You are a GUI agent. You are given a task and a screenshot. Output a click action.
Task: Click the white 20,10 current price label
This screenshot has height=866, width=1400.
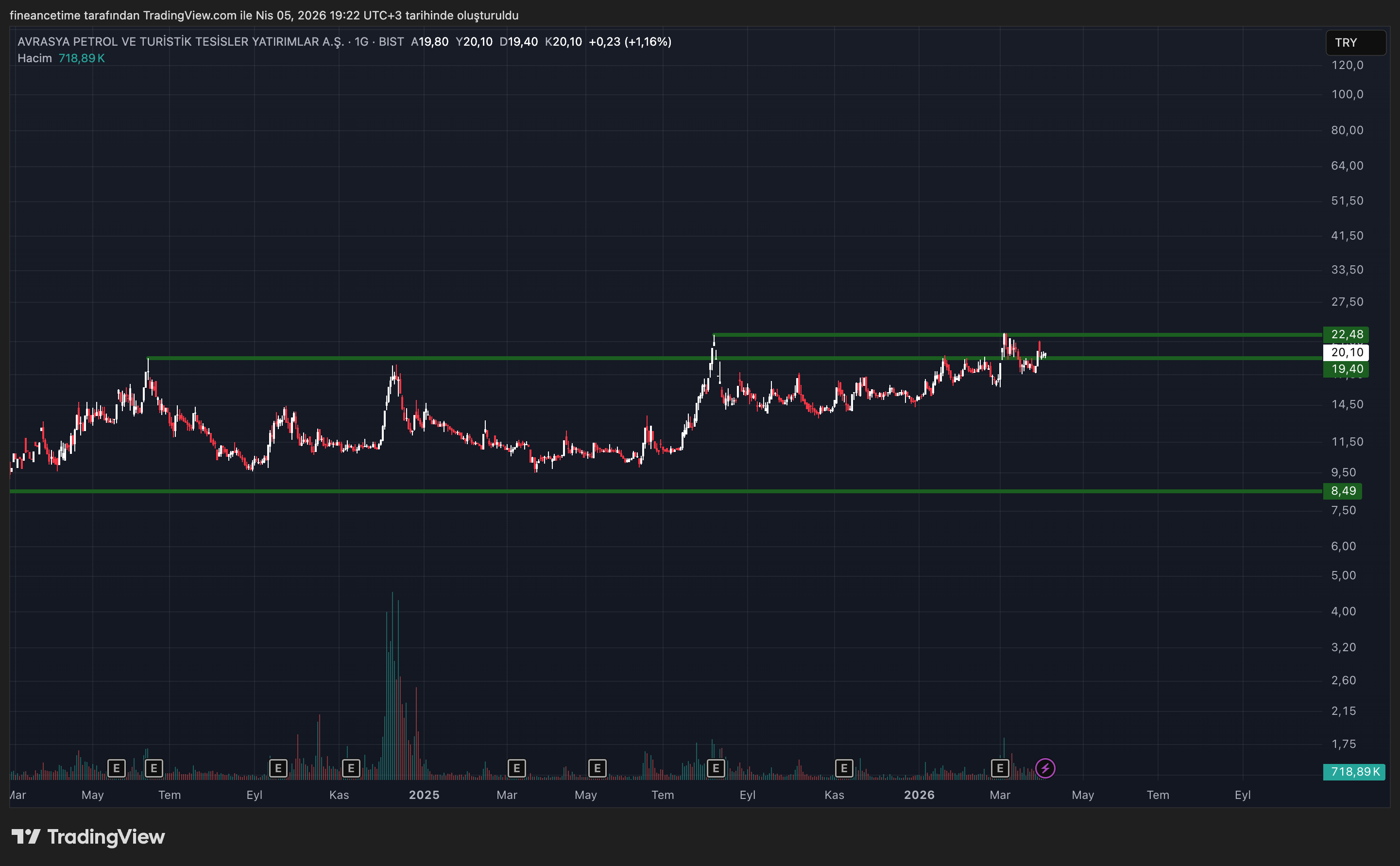(x=1346, y=352)
